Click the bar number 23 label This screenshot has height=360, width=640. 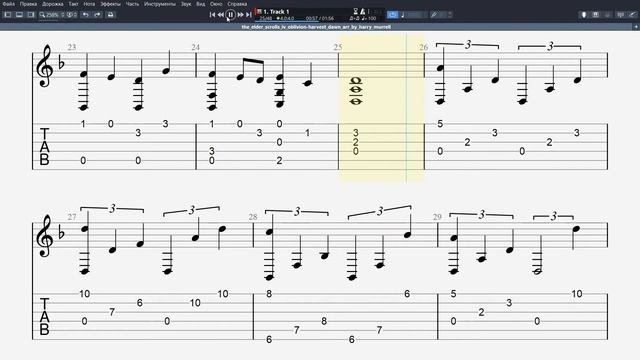pos(72,47)
